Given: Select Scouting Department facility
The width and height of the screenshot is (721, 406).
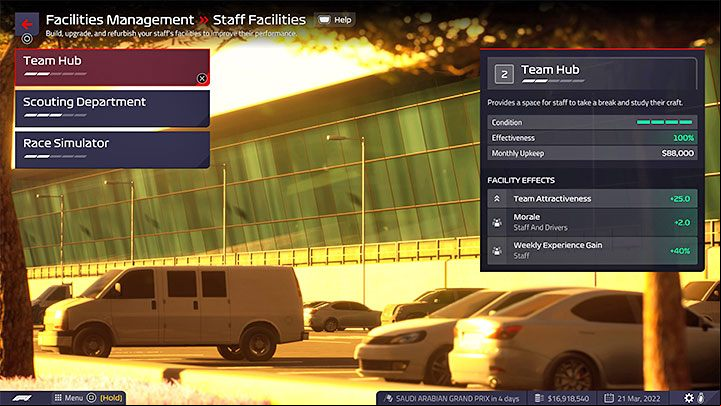Looking at the screenshot, I should [x=112, y=109].
